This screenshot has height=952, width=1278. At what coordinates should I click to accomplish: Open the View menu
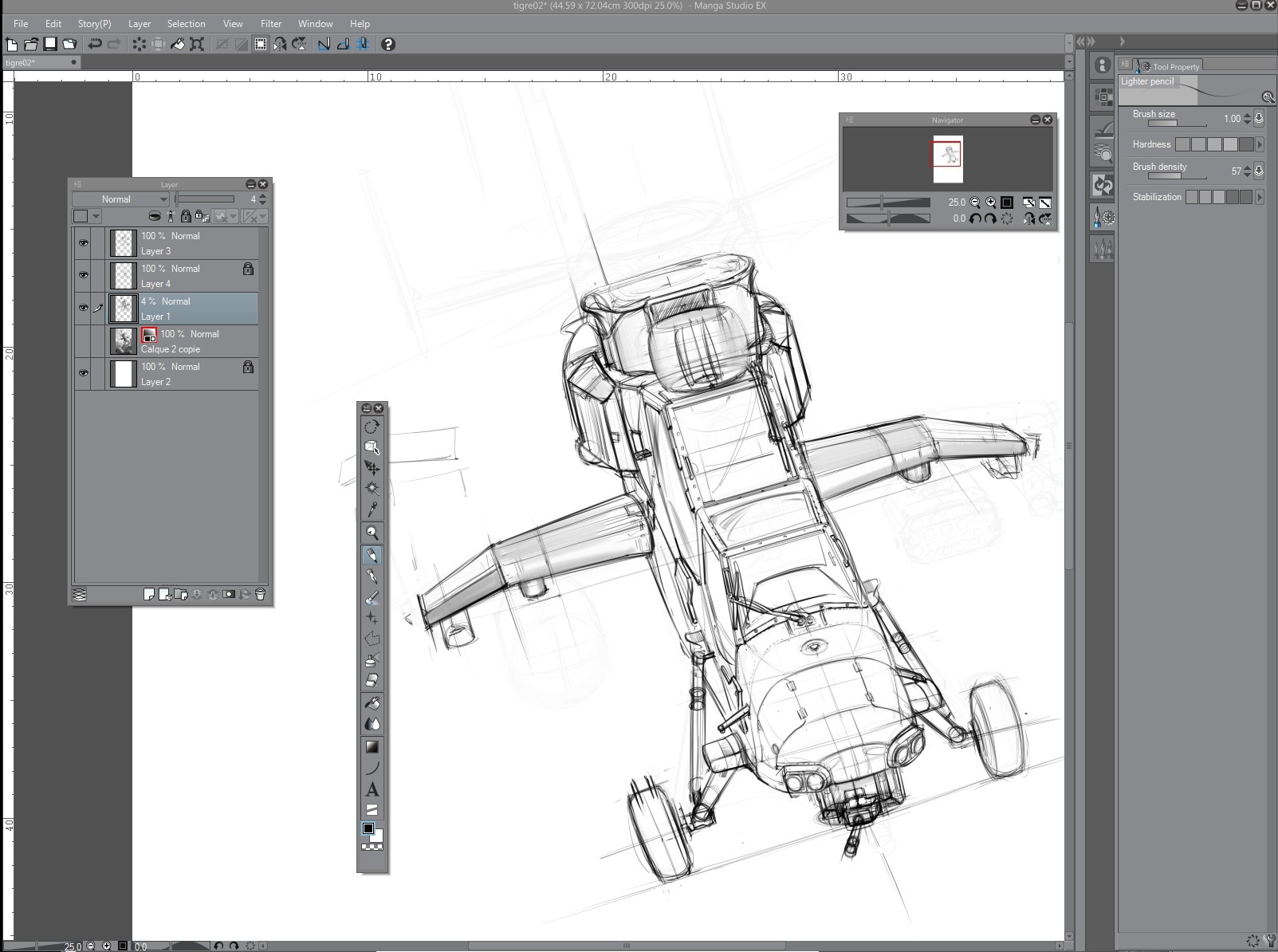coord(233,24)
